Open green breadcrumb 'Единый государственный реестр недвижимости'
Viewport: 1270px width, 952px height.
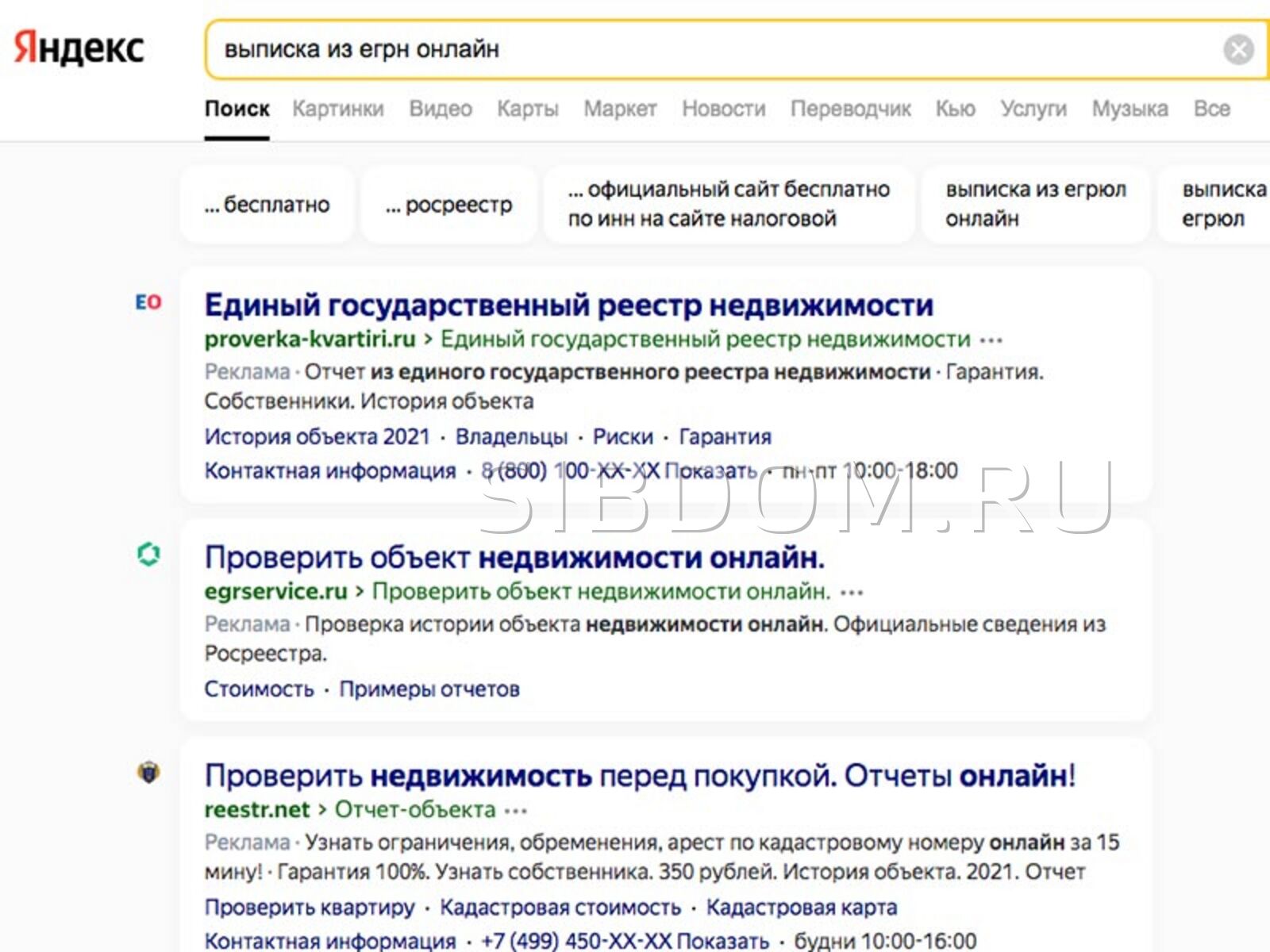point(706,340)
